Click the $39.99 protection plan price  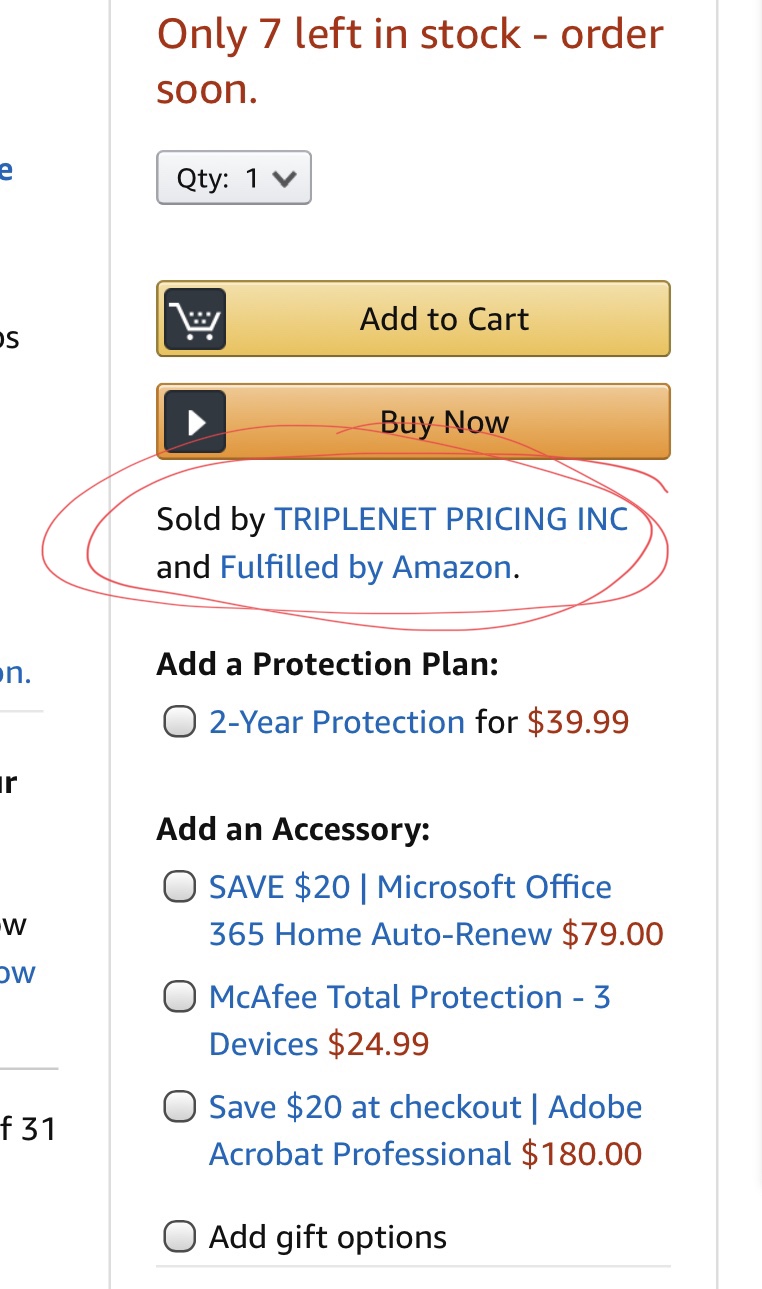[578, 722]
